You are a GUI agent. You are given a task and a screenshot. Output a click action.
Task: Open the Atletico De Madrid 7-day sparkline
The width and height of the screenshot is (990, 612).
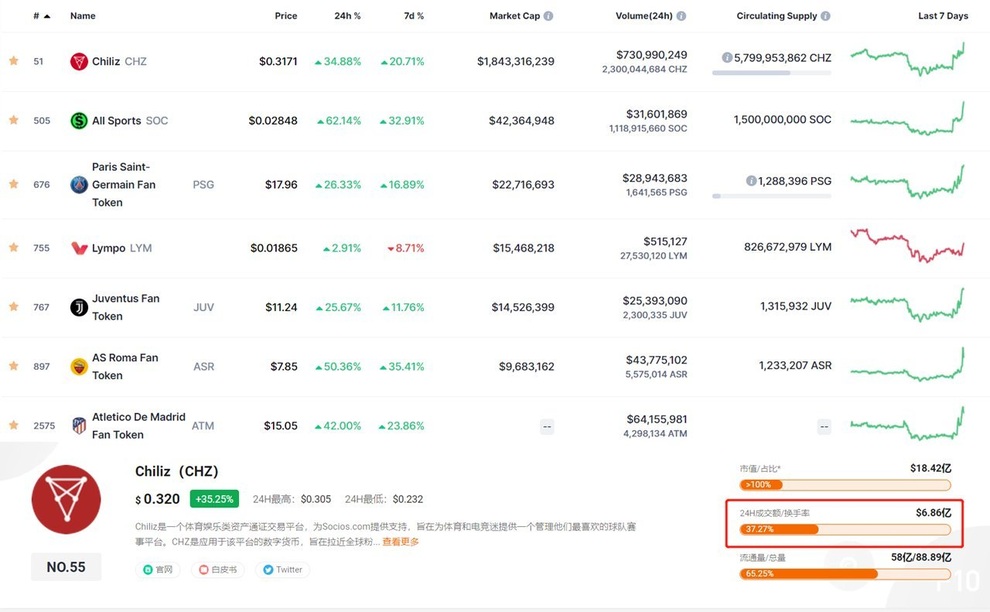[908, 424]
